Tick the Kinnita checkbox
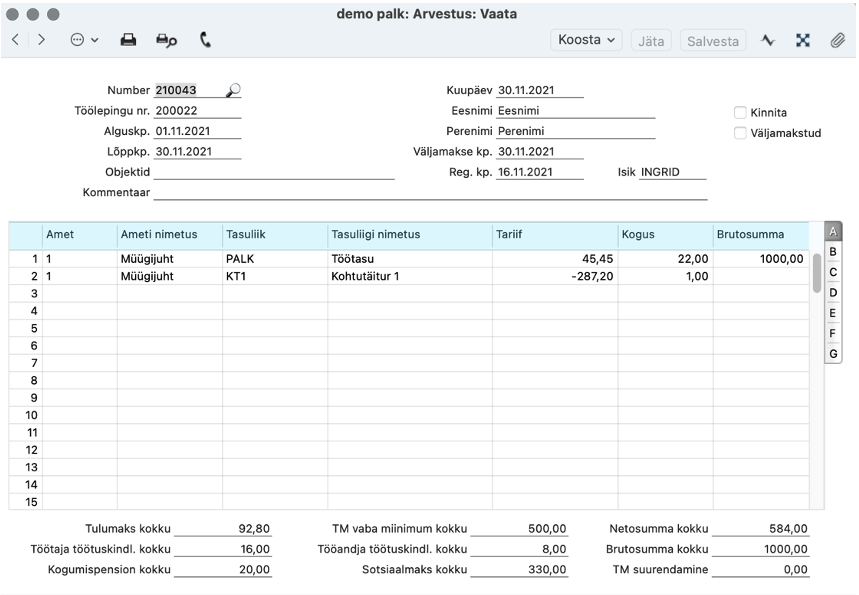Image resolution: width=859 pixels, height=595 pixels. pos(740,113)
